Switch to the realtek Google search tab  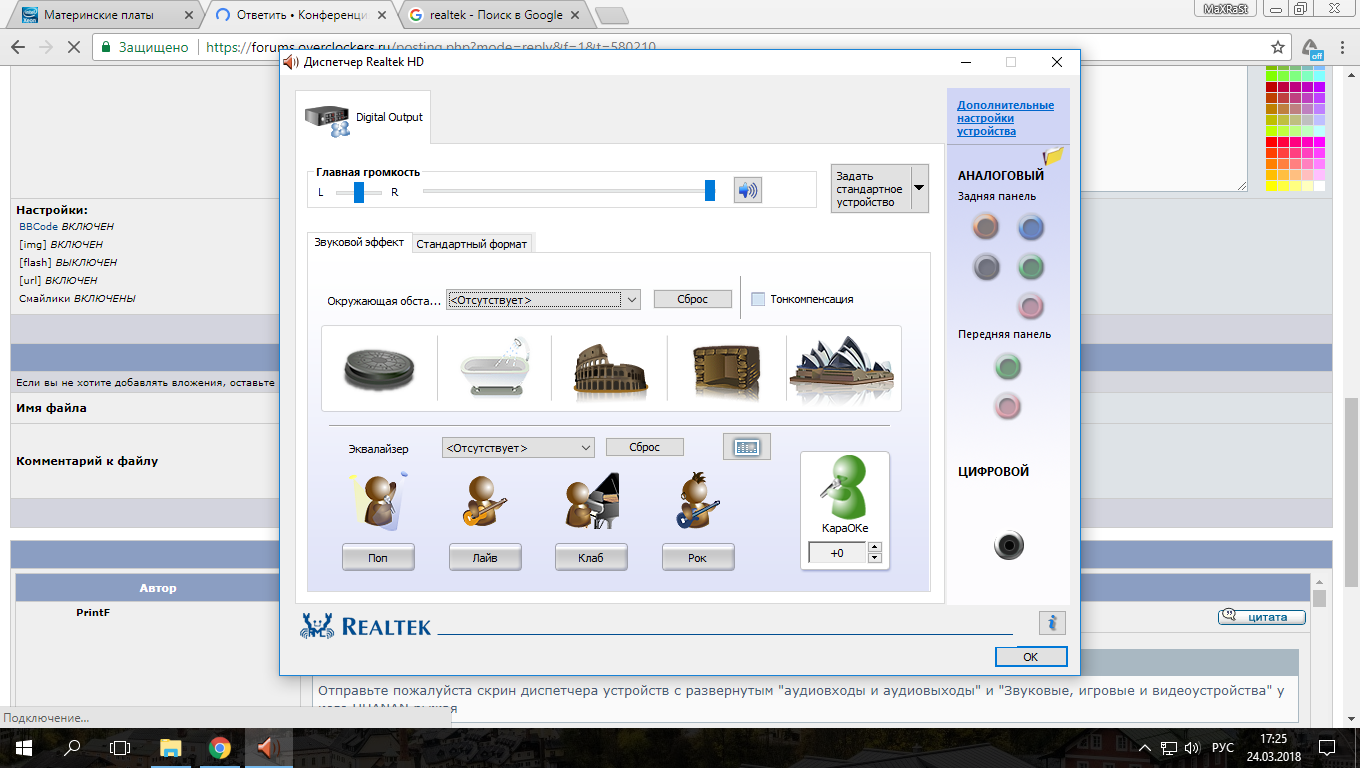click(x=496, y=14)
